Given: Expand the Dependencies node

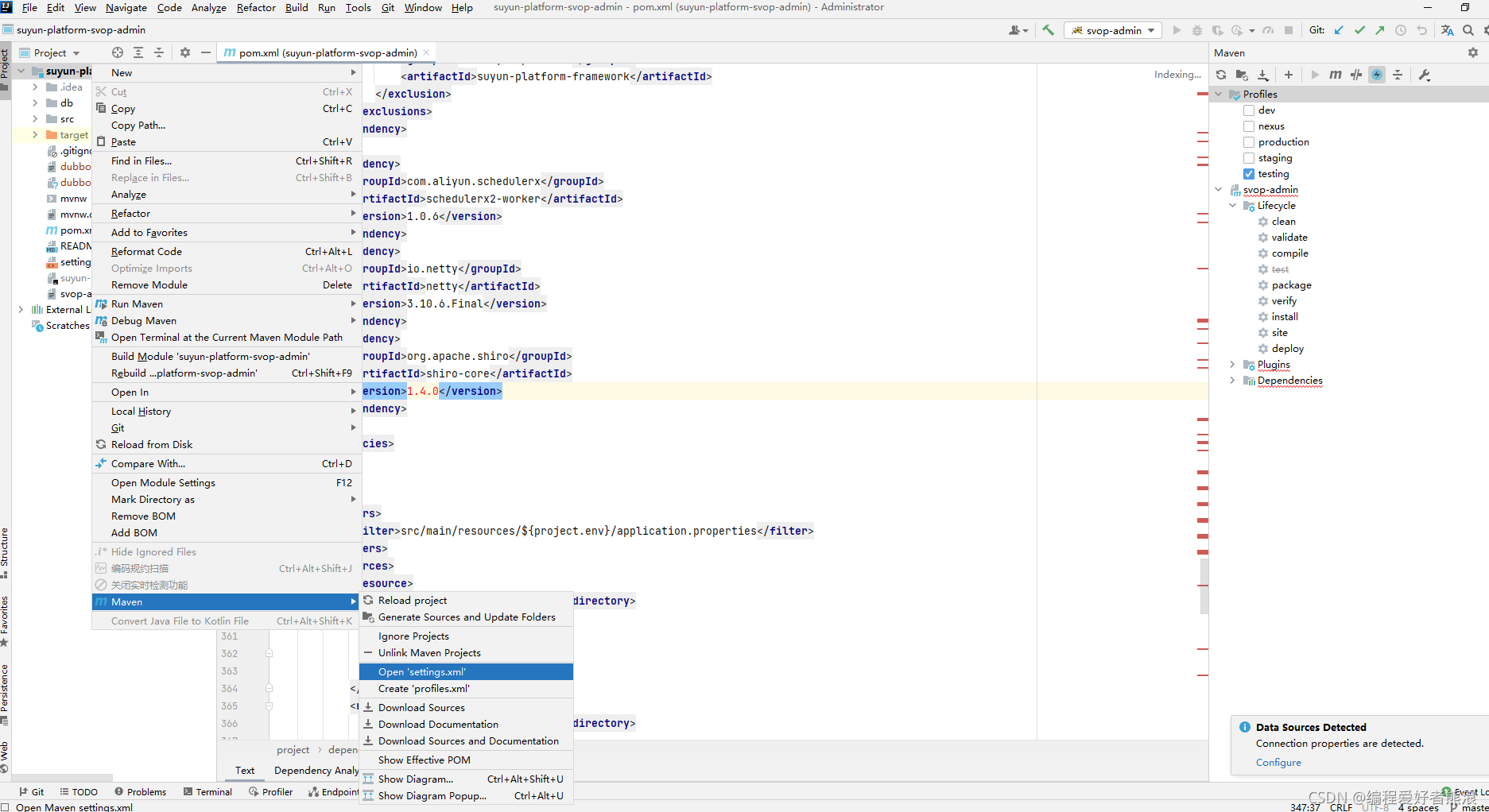Looking at the screenshot, I should [x=1233, y=381].
